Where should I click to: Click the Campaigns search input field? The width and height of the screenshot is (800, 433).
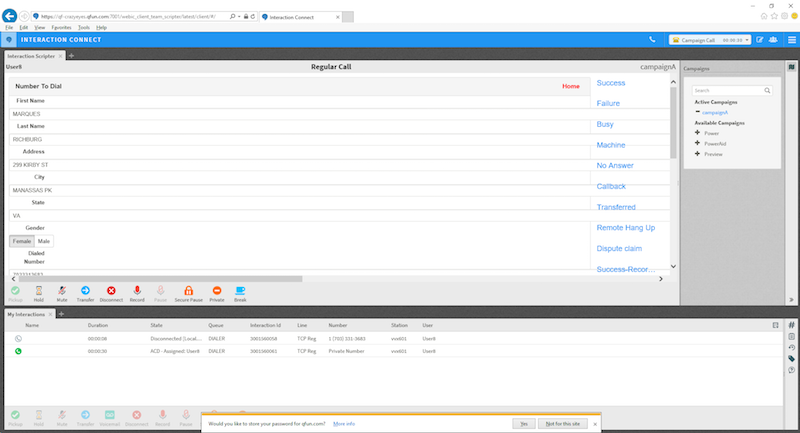click(x=728, y=90)
